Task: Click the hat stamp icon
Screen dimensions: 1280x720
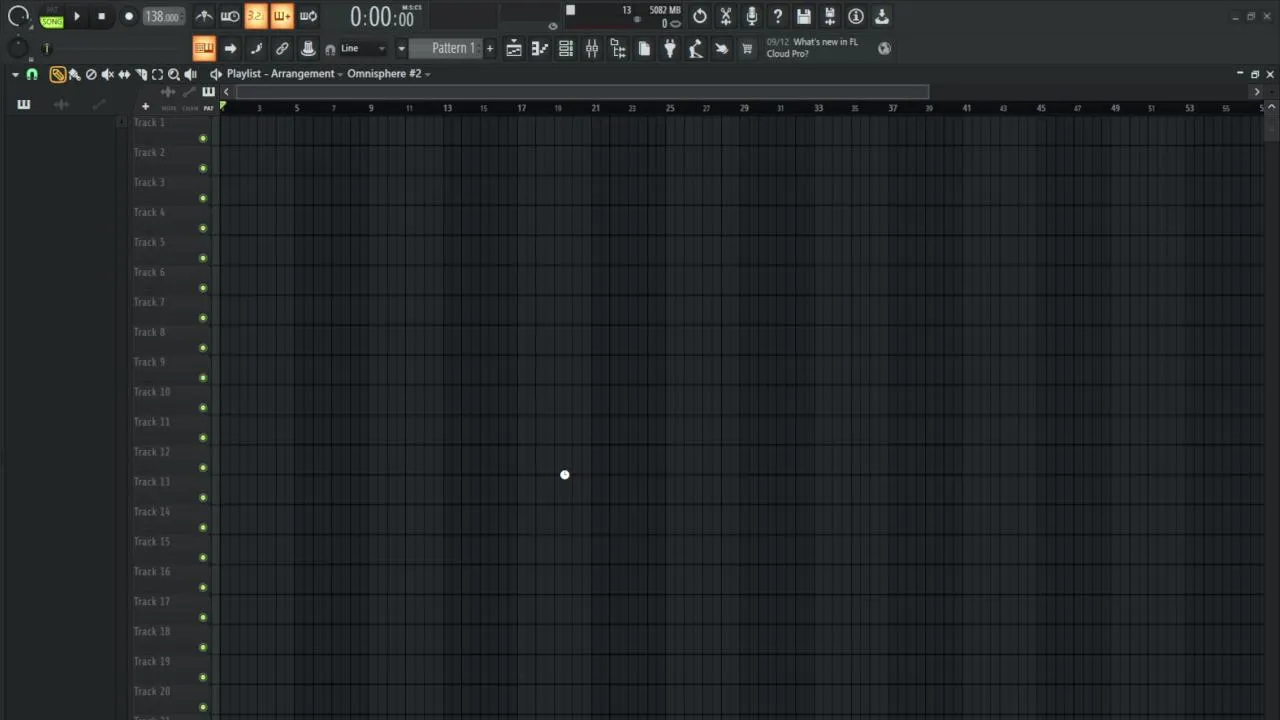Action: click(308, 48)
